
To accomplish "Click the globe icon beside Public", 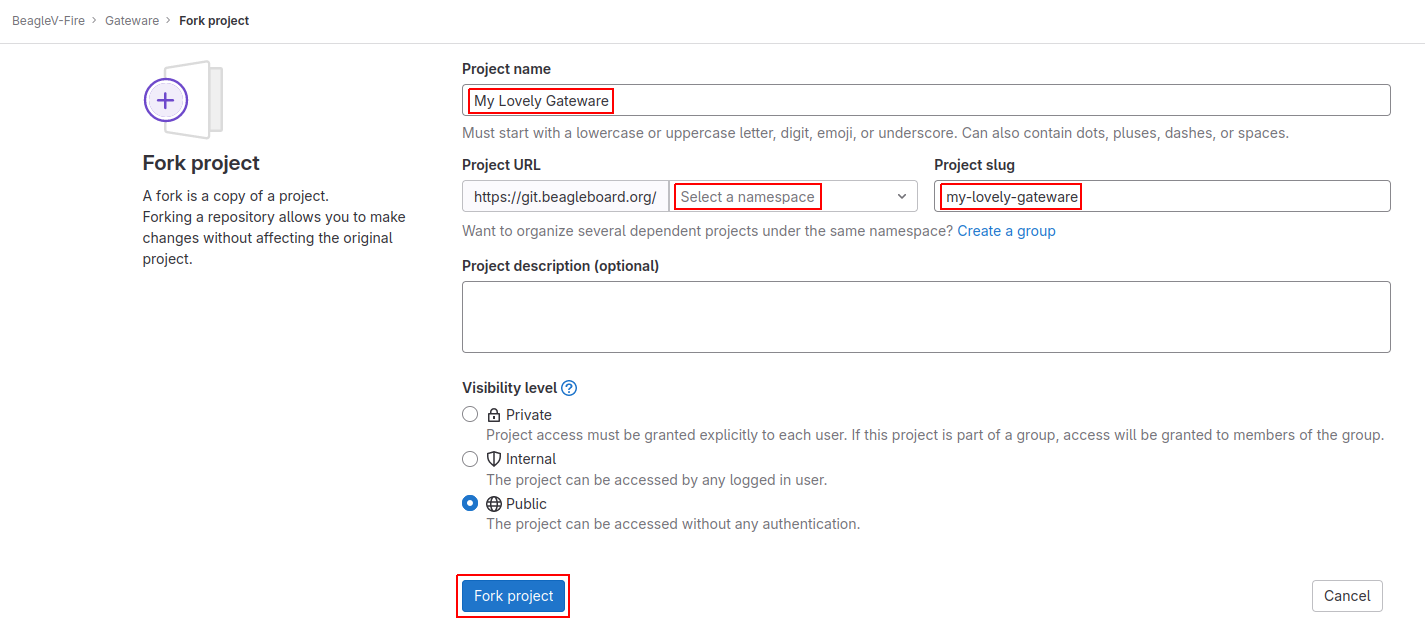I will tap(494, 504).
